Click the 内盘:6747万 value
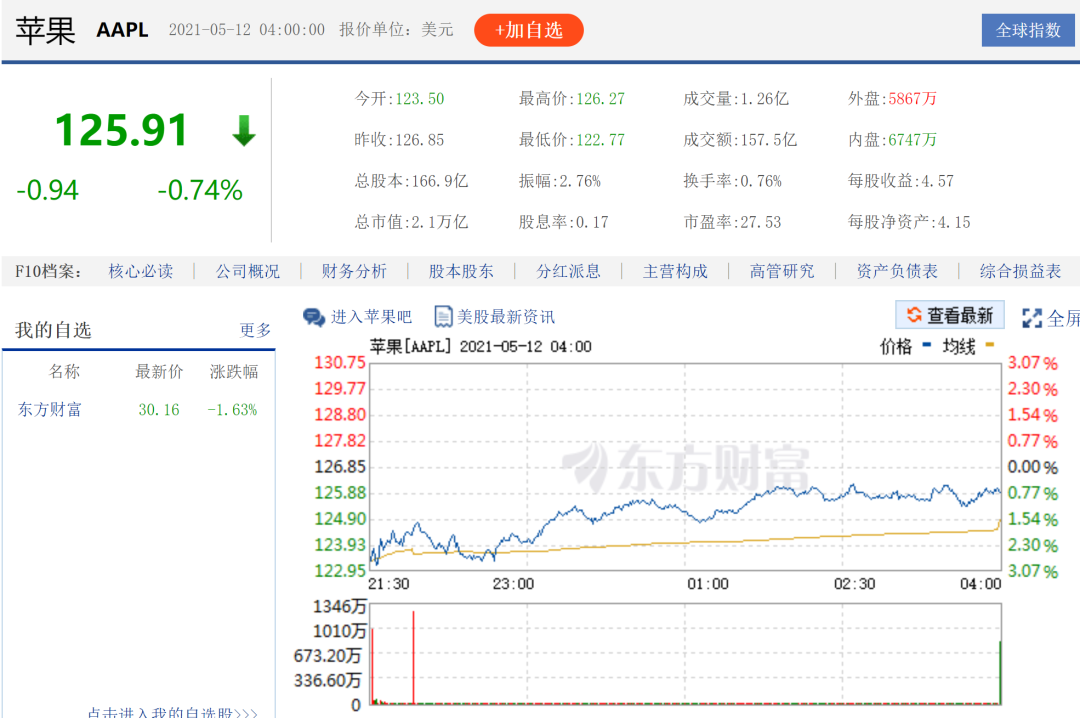This screenshot has height=718, width=1080. pyautogui.click(x=893, y=140)
